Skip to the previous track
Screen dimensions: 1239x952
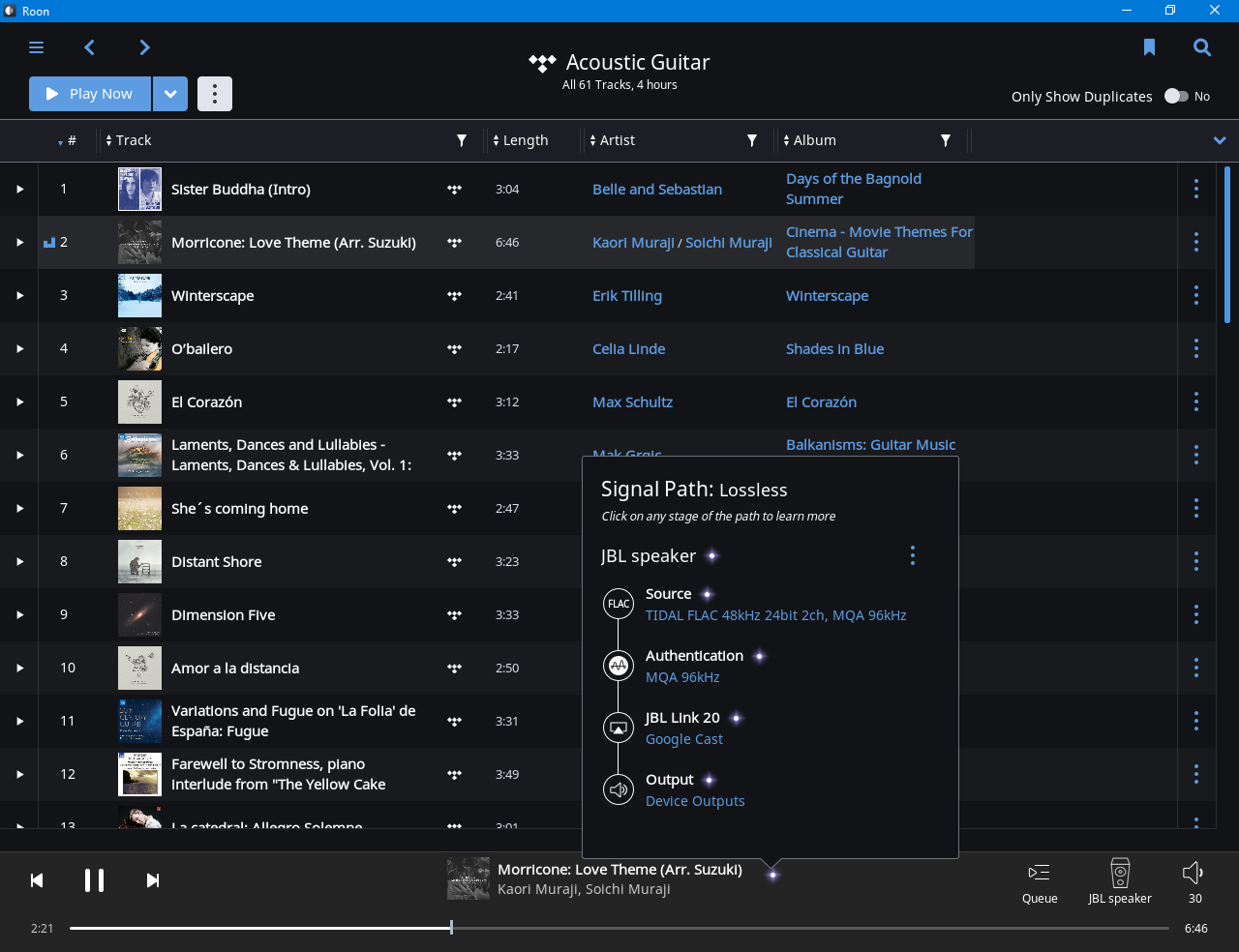point(37,880)
